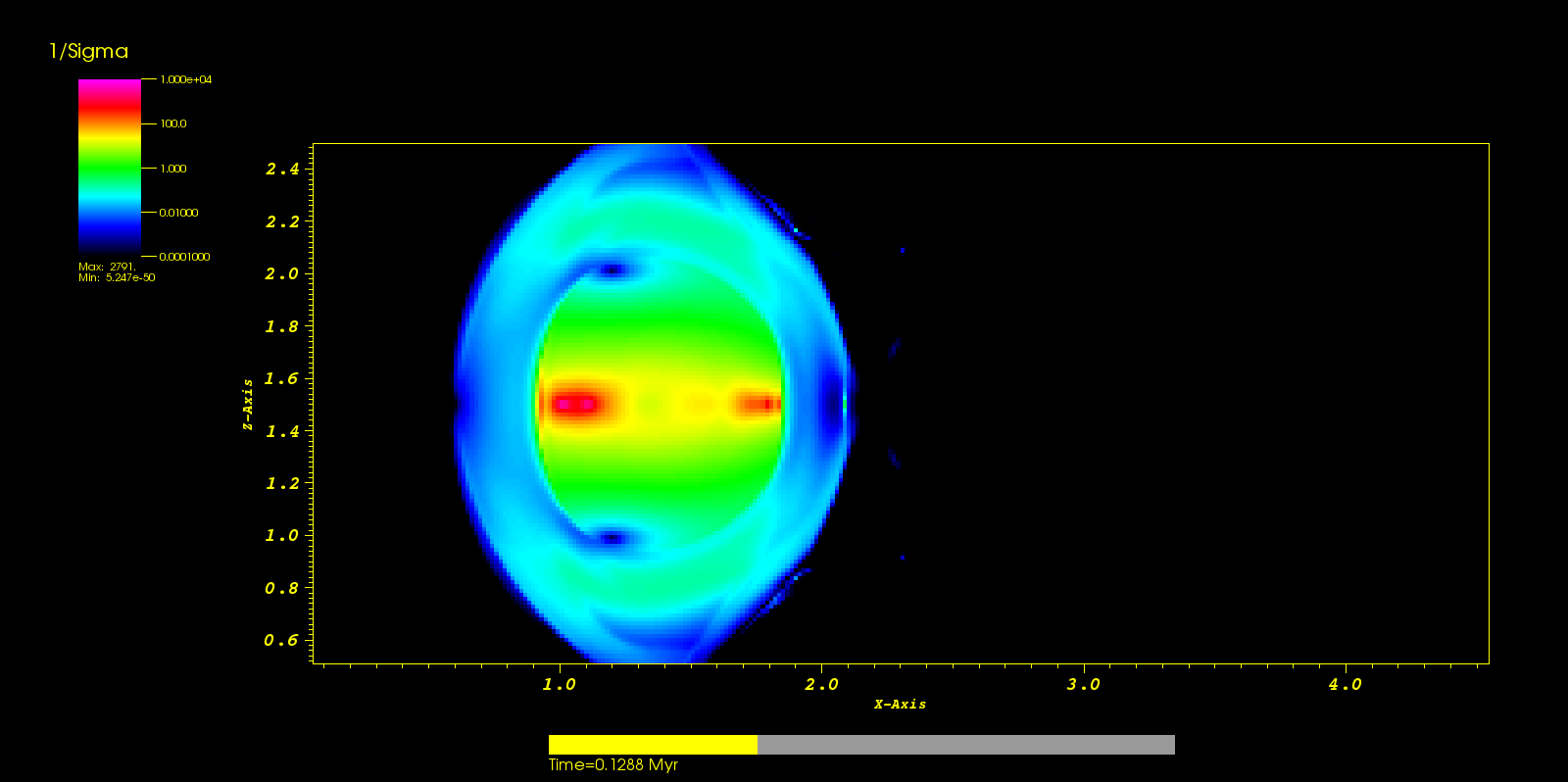This screenshot has height=782, width=1568.
Task: Click the 2.0 tick label on Z-Axis
Action: pos(282,273)
